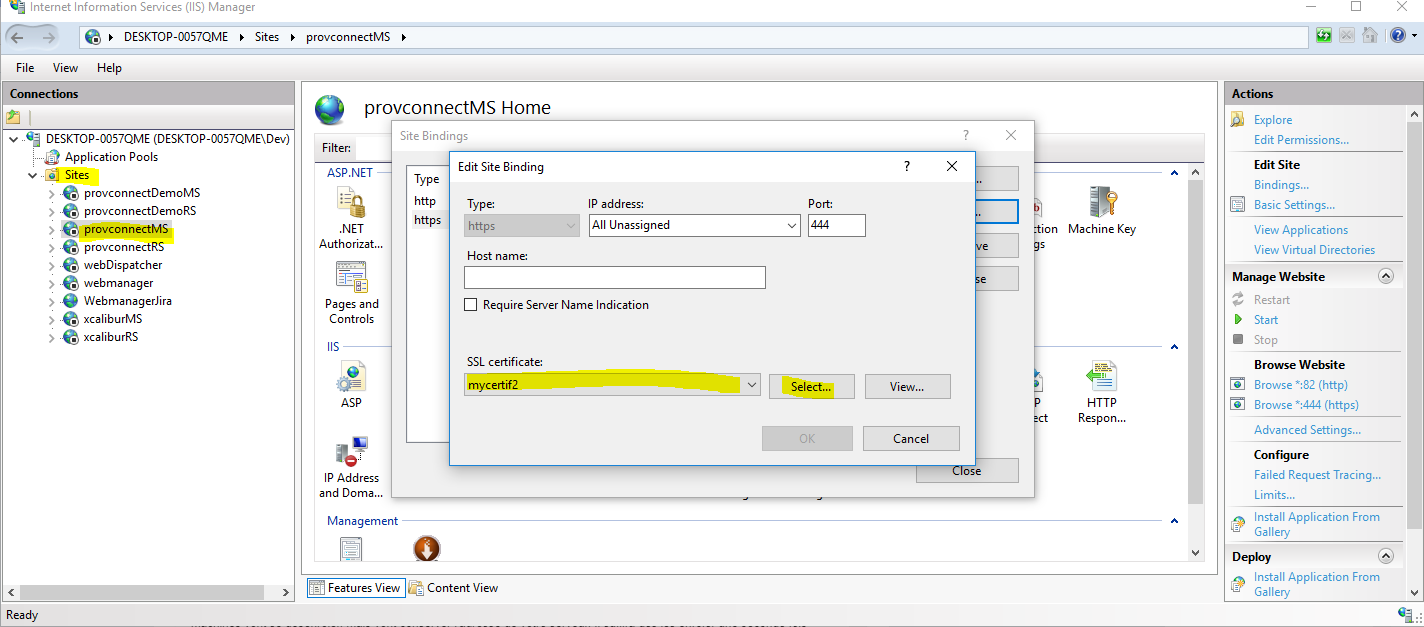Click the navigate Back arrow
The width and height of the screenshot is (1424, 627).
click(19, 37)
